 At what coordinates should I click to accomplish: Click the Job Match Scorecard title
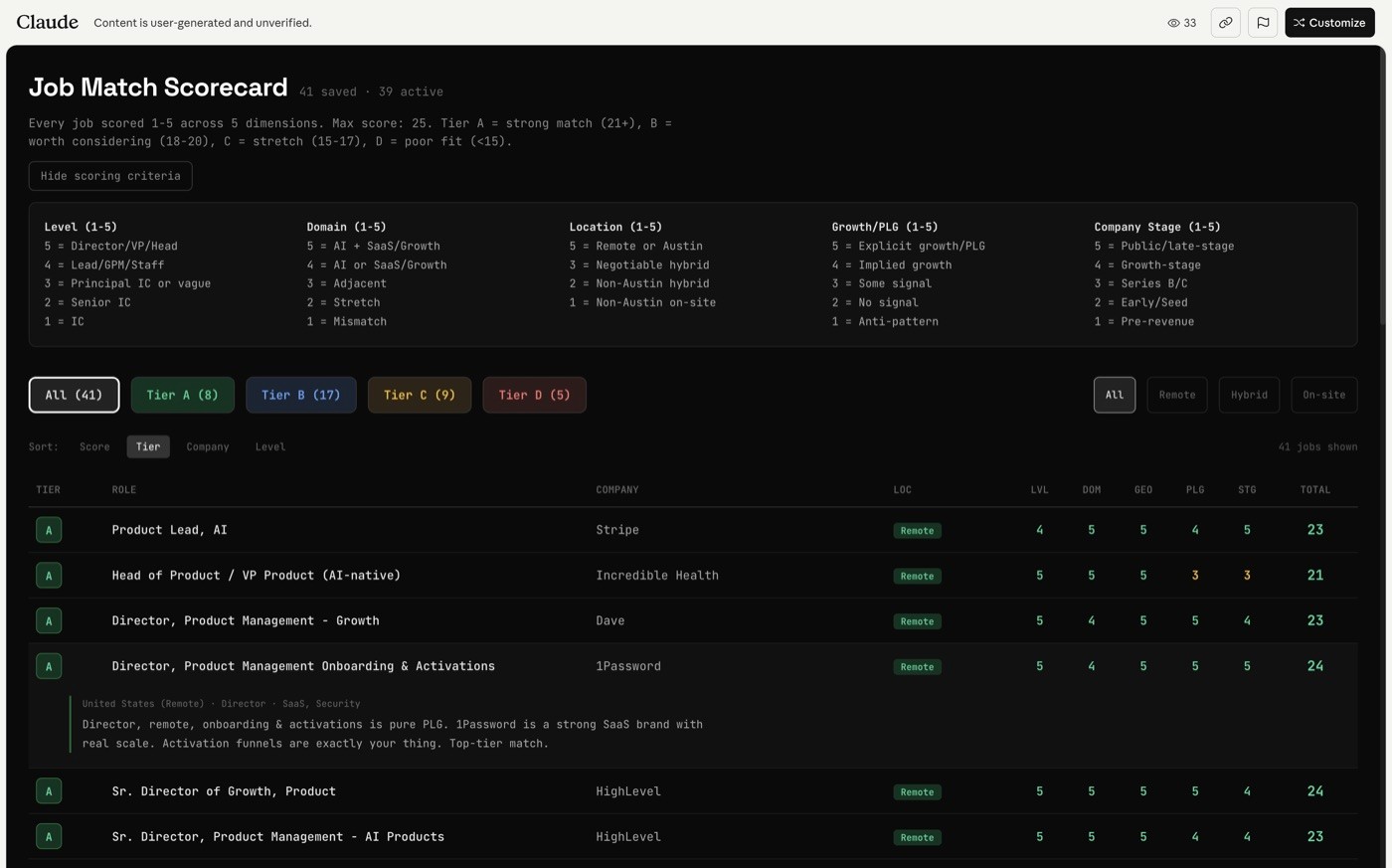pos(158,87)
